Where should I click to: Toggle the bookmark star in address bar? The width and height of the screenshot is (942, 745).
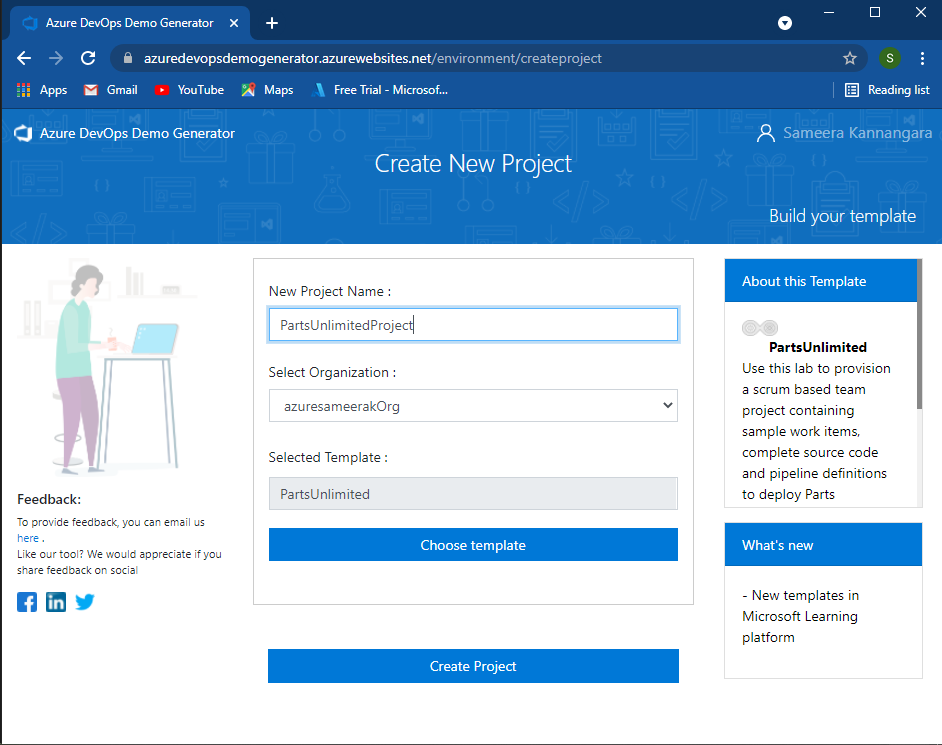pyautogui.click(x=850, y=58)
